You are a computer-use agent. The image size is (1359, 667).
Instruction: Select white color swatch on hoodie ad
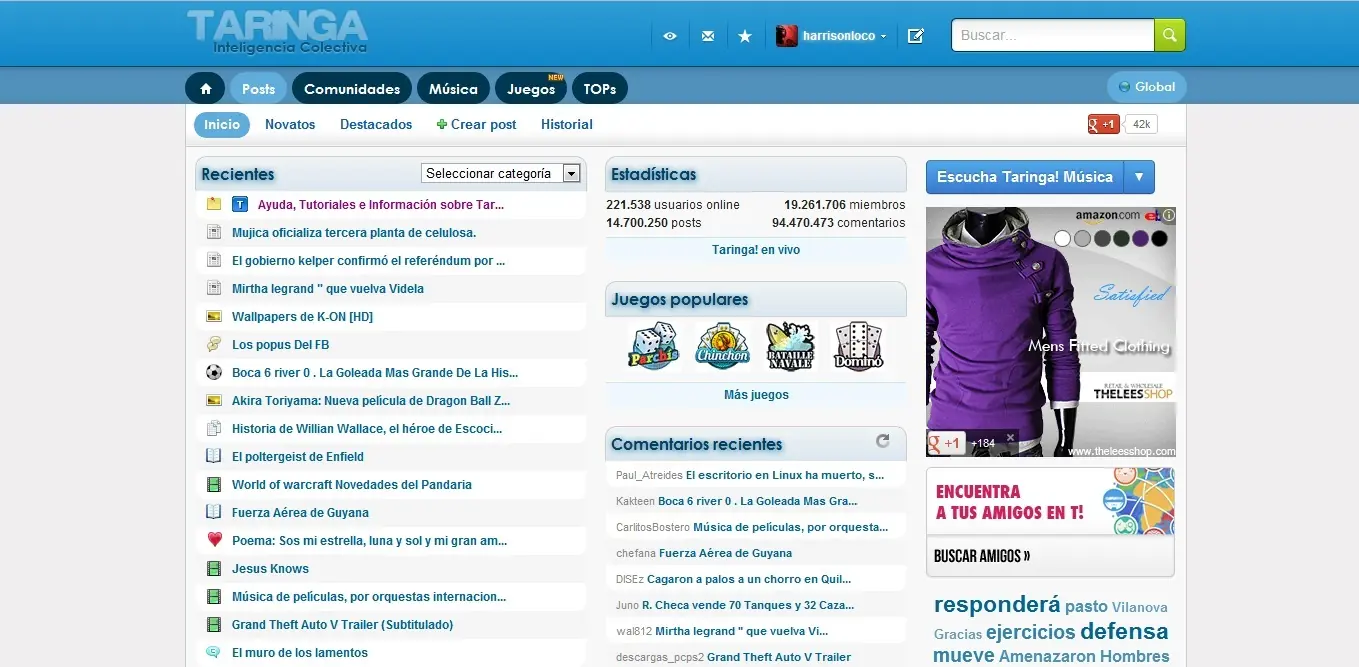tap(1063, 238)
